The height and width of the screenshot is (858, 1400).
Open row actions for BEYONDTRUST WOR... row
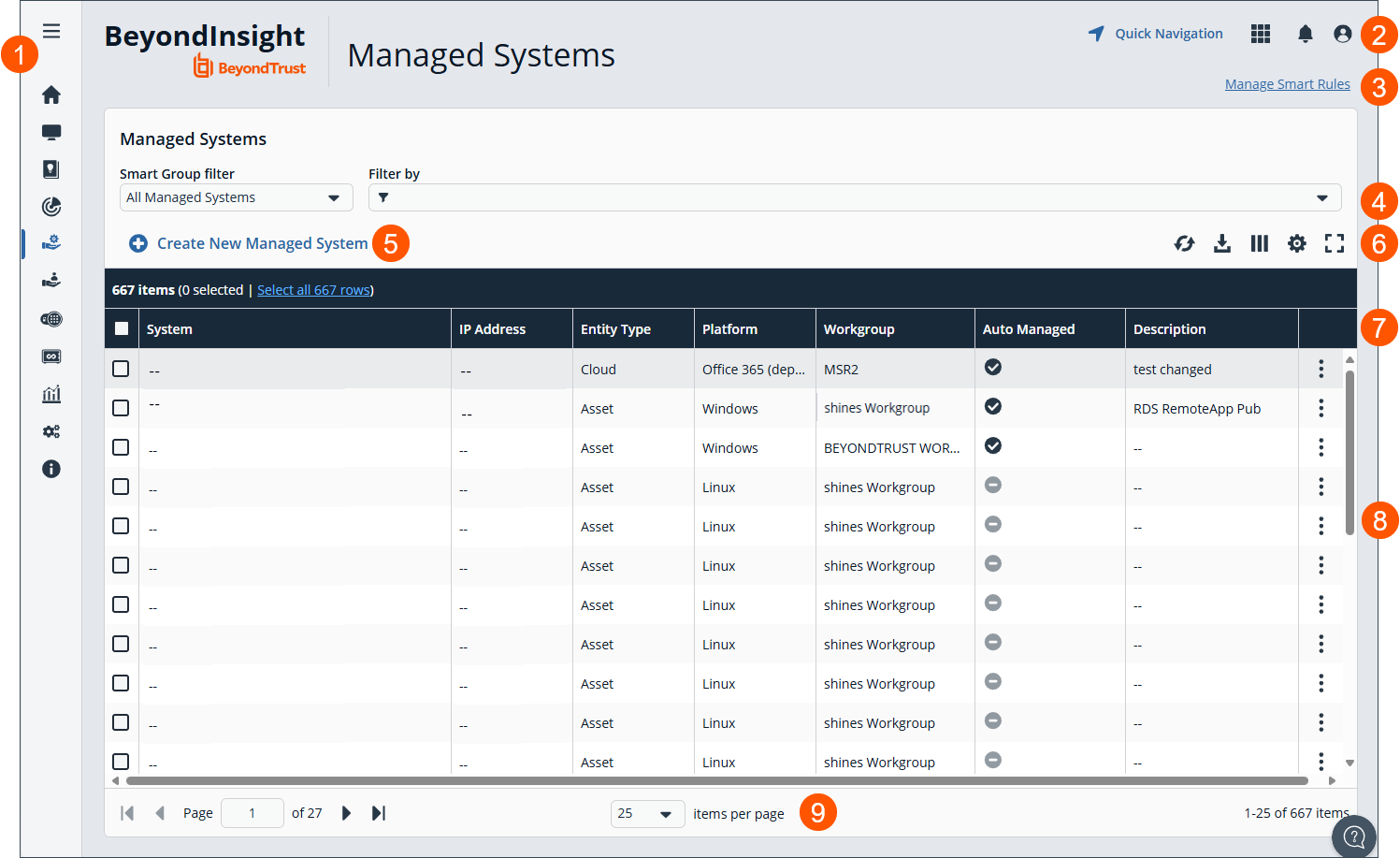point(1321,447)
